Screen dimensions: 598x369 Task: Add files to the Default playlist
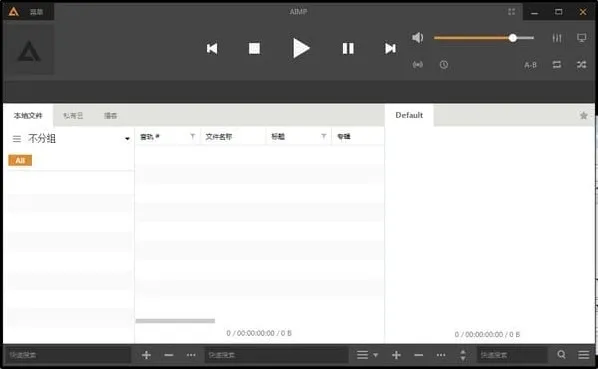(x=396, y=355)
